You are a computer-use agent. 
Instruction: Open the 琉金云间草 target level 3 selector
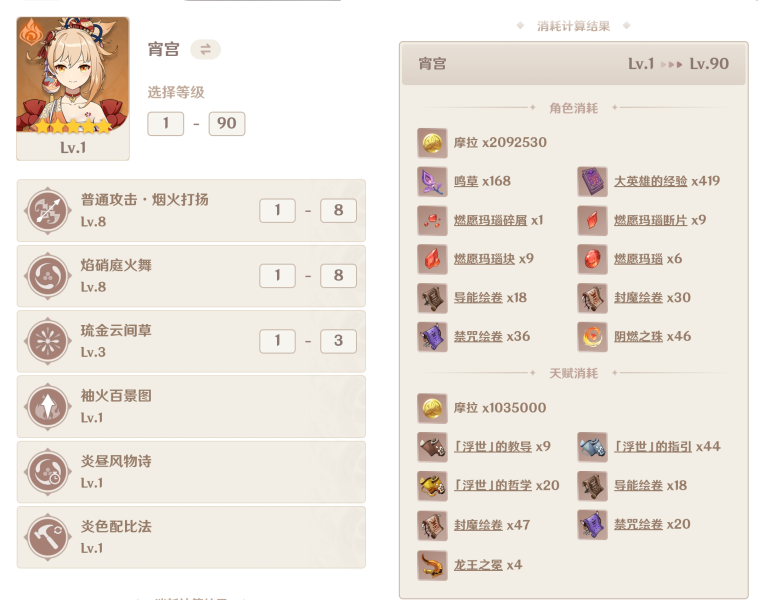[x=338, y=341]
